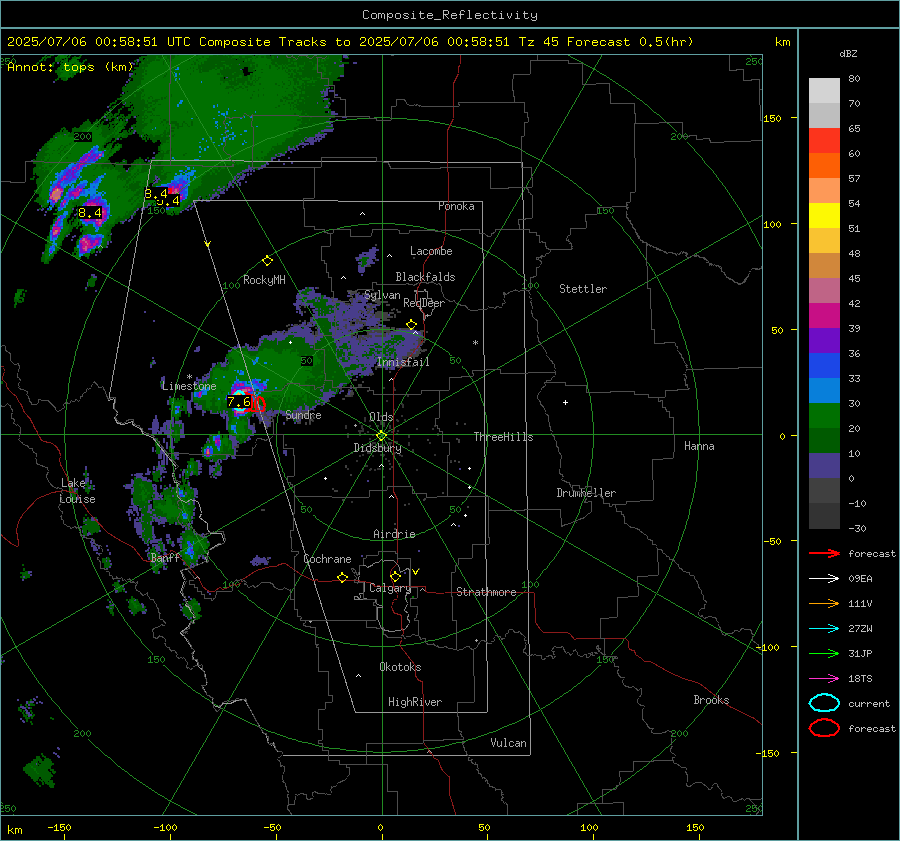Pick the purple 39 dBZ legend swatch
The height and width of the screenshot is (841, 900).
[x=824, y=340]
